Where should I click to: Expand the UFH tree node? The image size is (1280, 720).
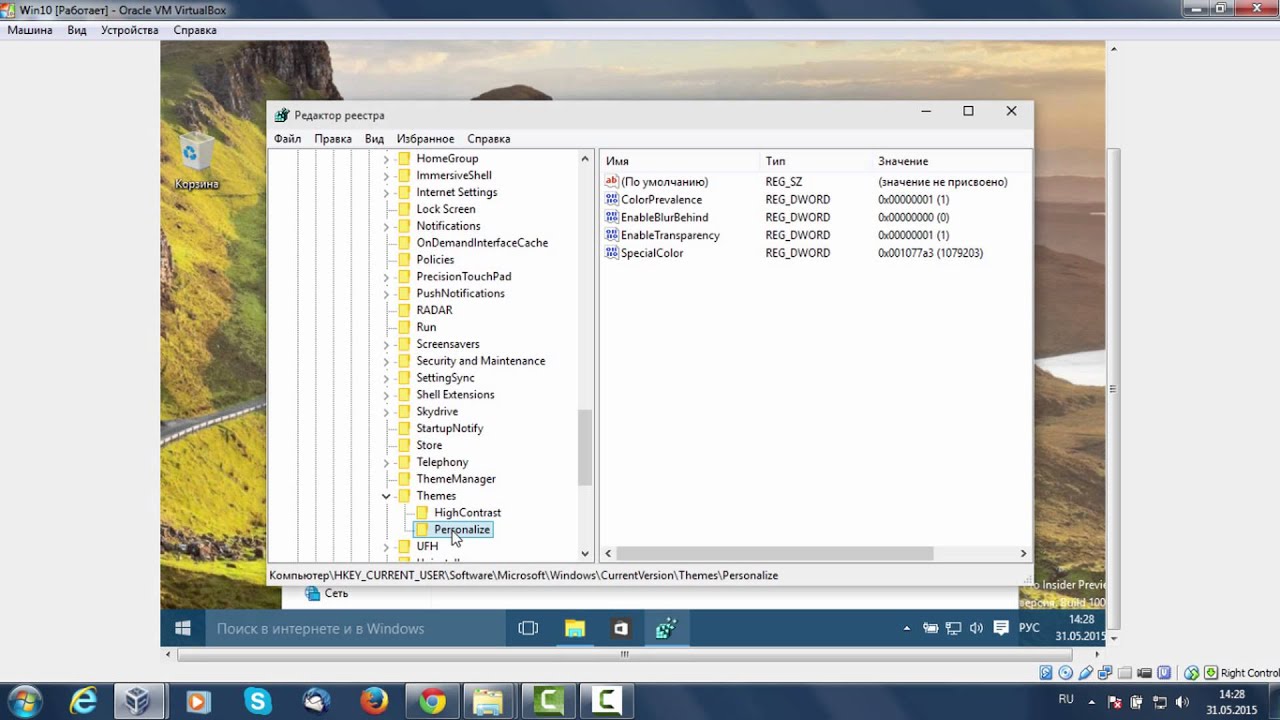(386, 547)
